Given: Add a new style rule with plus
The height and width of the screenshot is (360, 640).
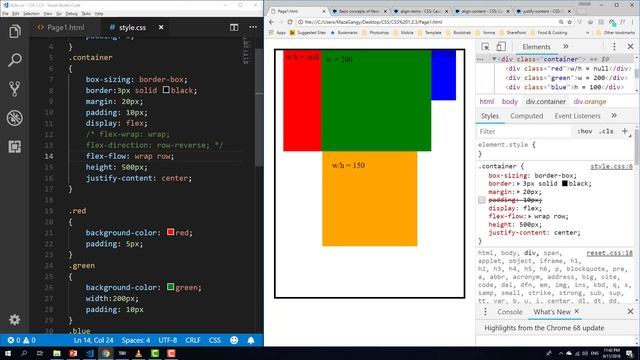Looking at the screenshot, I should [x=624, y=131].
